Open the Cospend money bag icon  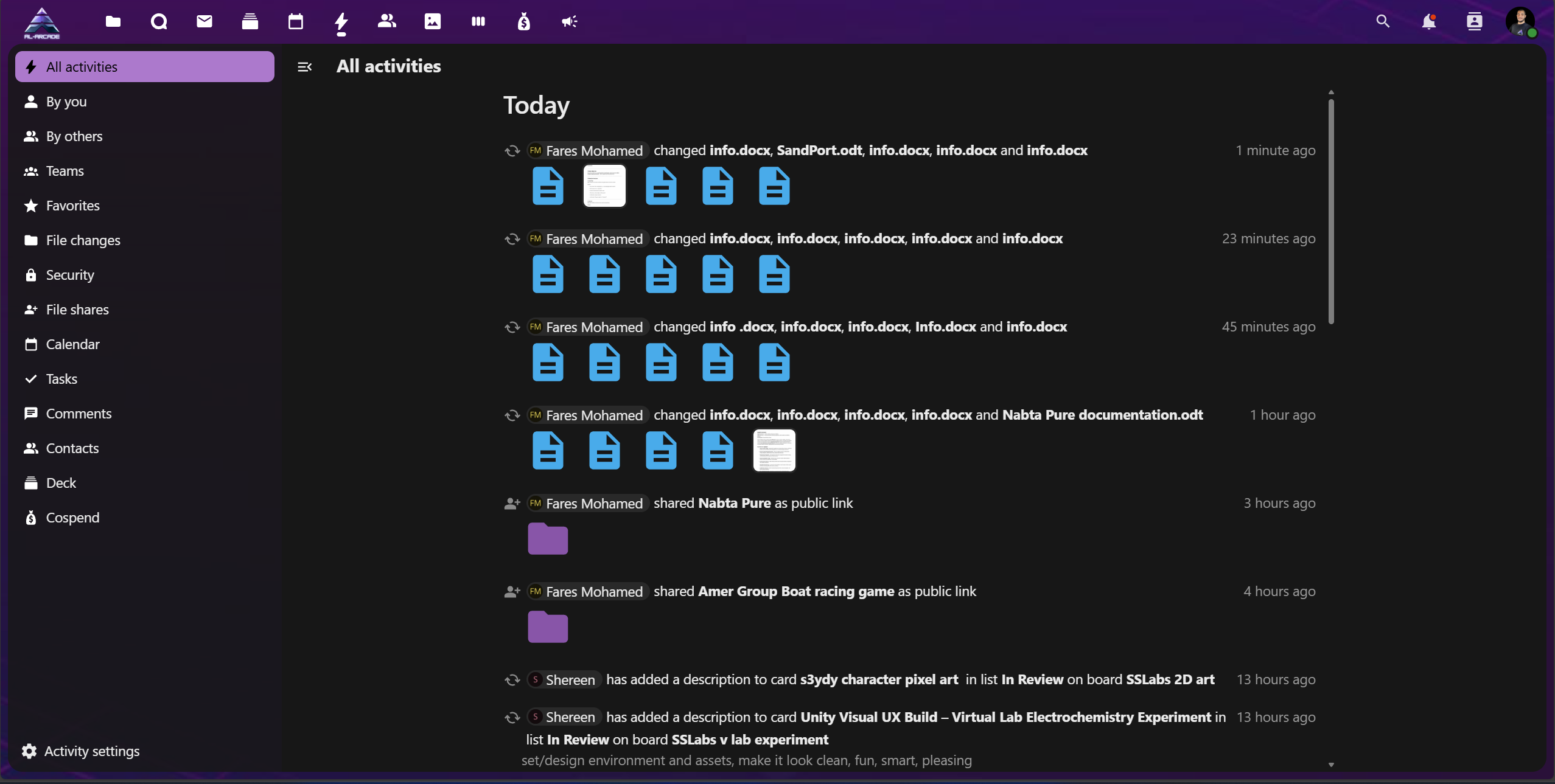tap(524, 22)
